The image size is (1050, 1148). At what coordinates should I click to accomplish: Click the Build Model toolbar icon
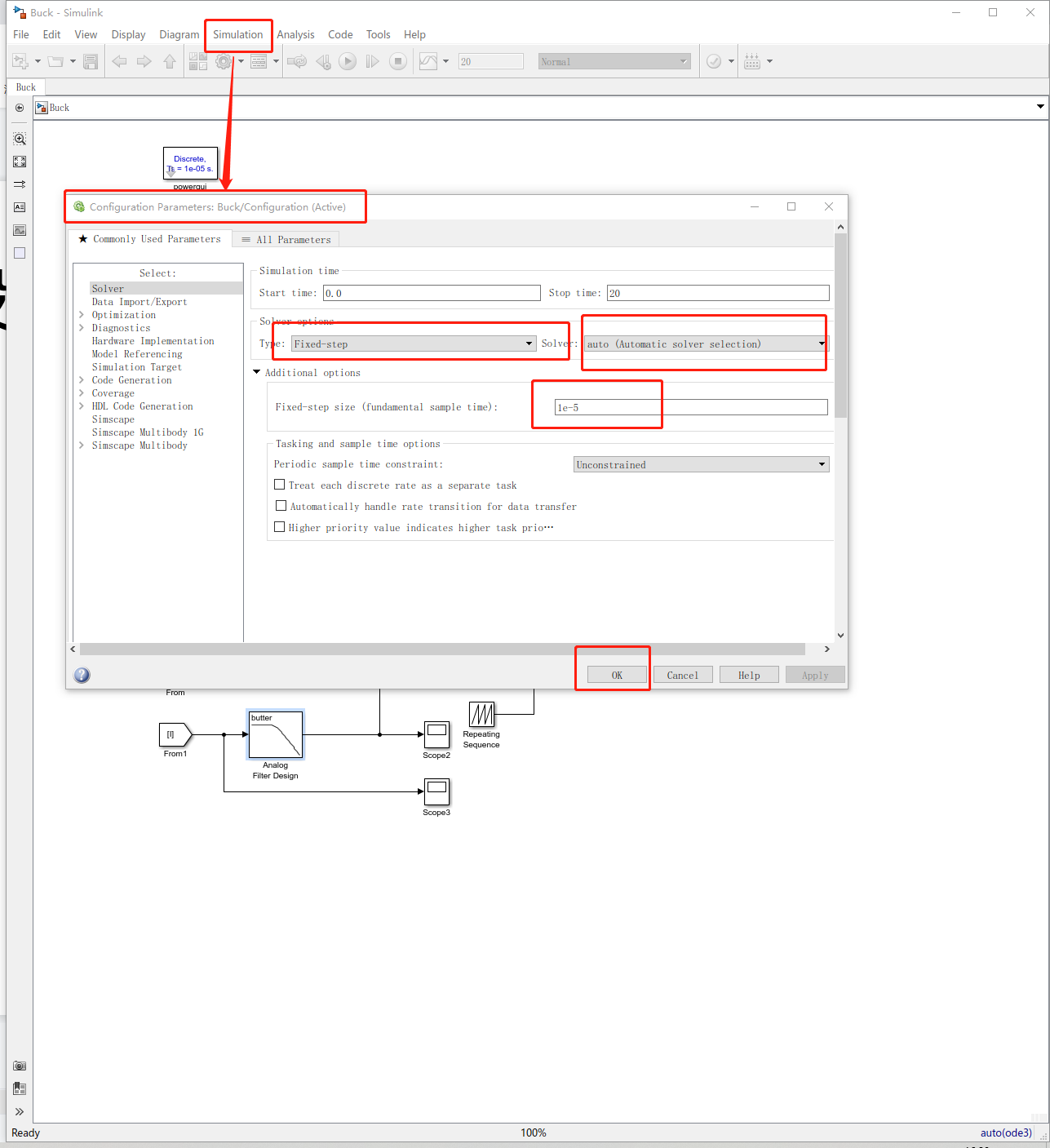[x=752, y=61]
